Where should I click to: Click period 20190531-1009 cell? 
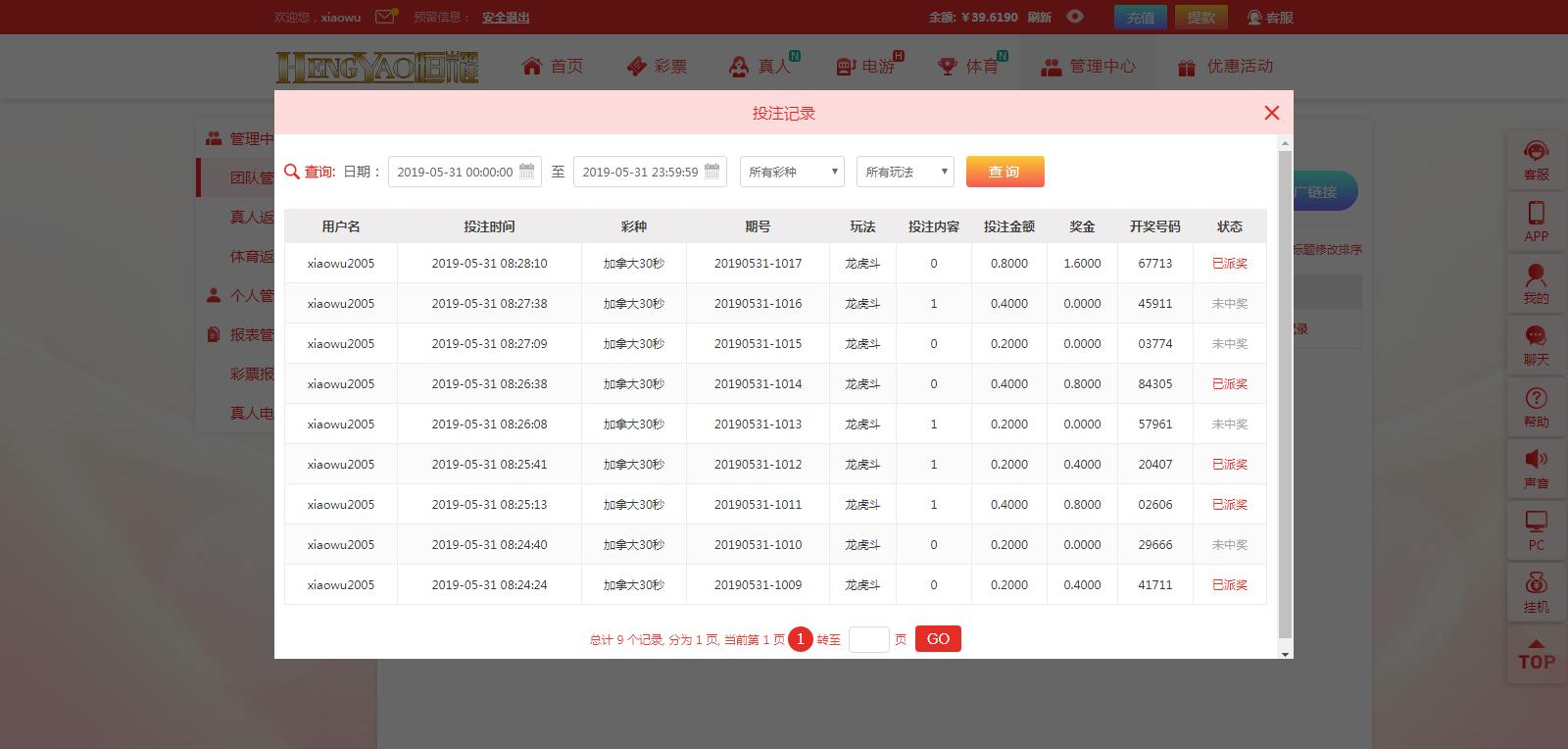(758, 585)
